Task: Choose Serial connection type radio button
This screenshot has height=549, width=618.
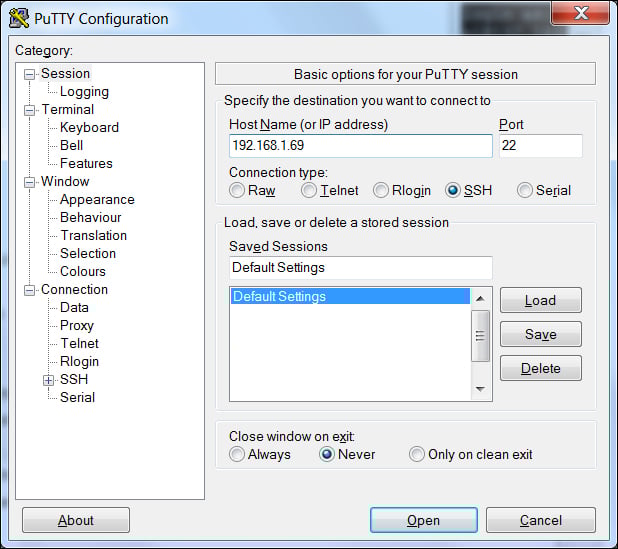Action: pyautogui.click(x=525, y=190)
